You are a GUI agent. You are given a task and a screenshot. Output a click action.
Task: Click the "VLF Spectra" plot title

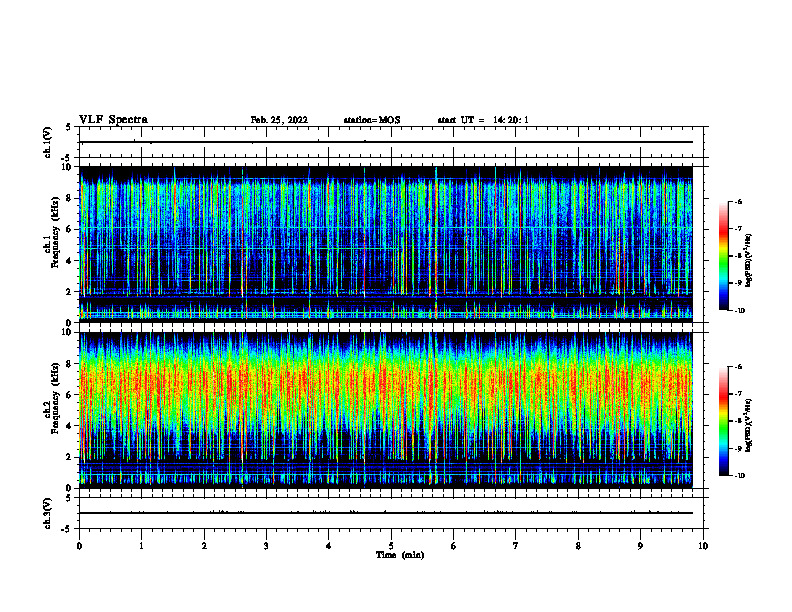[x=113, y=120]
